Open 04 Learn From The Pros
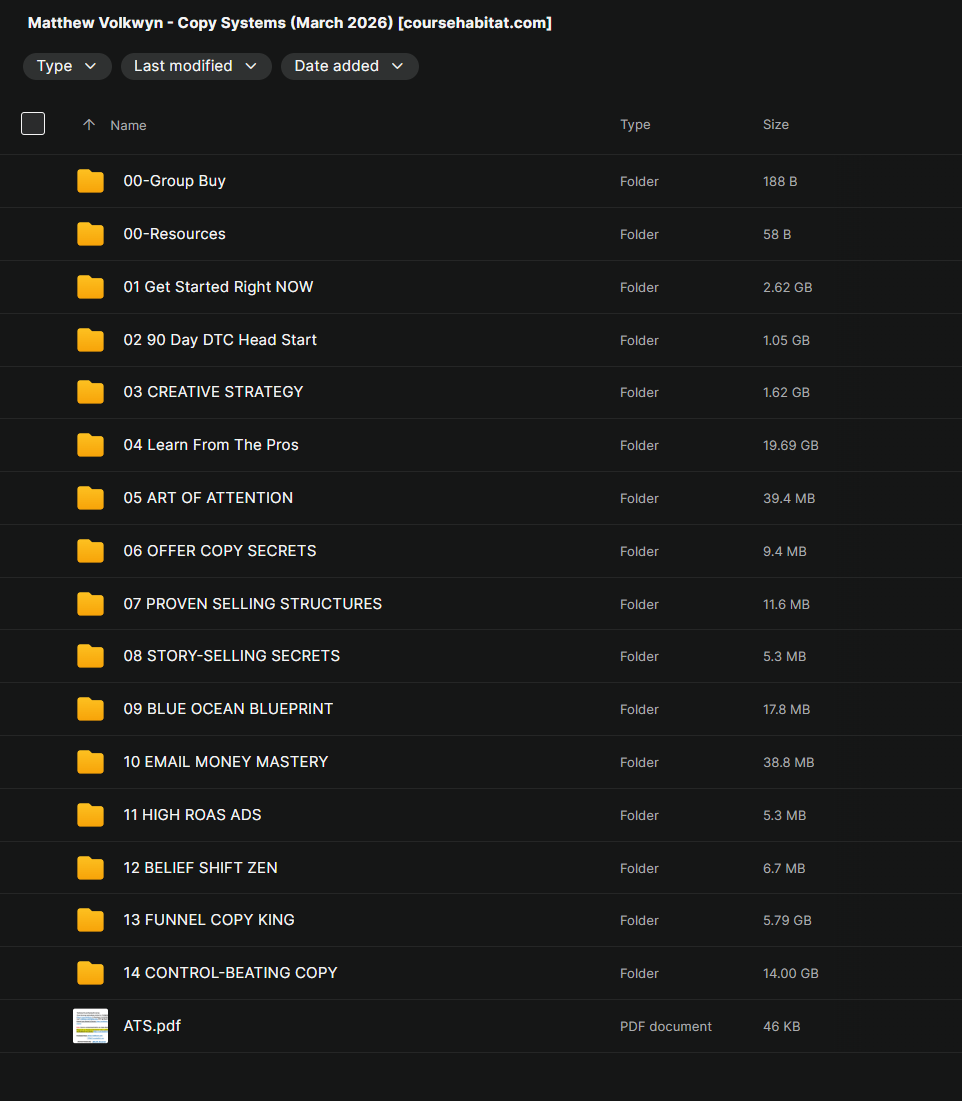The width and height of the screenshot is (962, 1101). click(211, 445)
